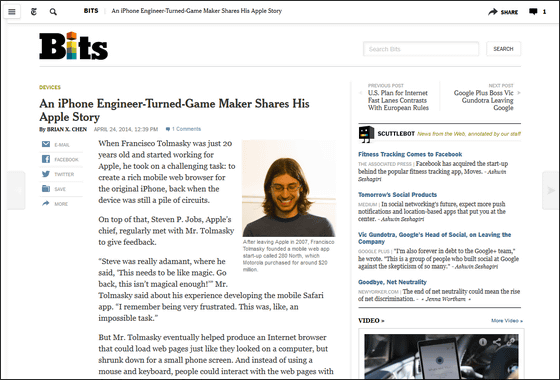560x380 pixels.
Task: Open Tomorrow's Social Products link
Action: click(398, 195)
